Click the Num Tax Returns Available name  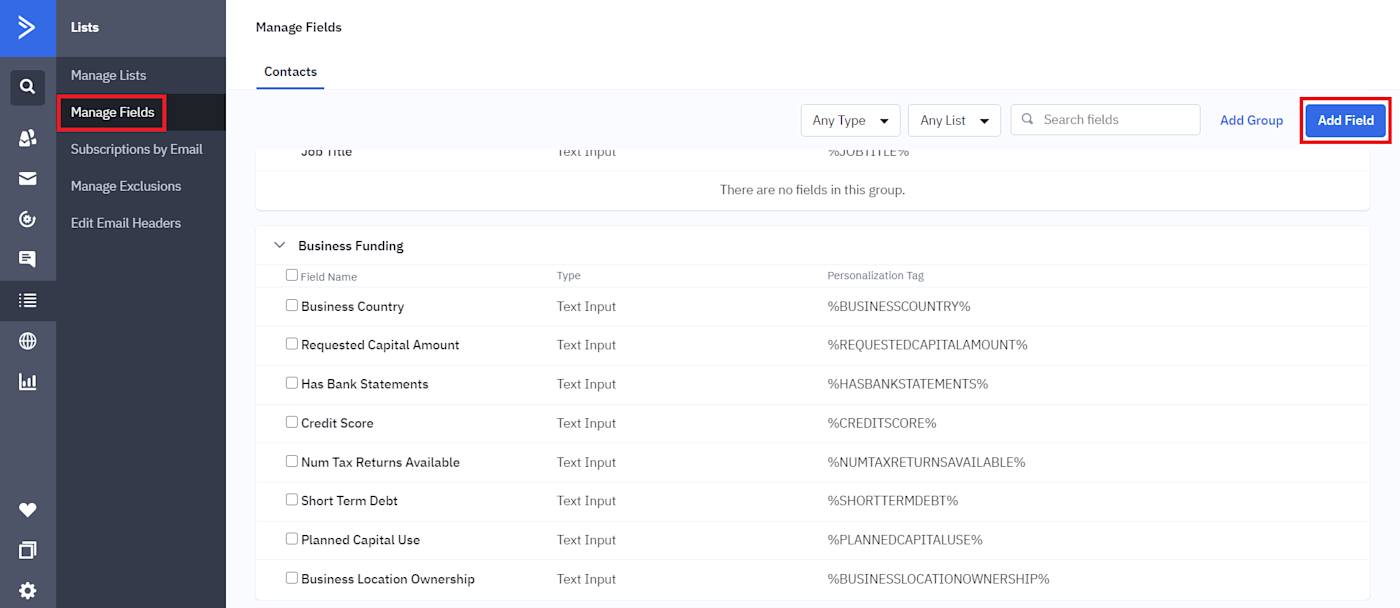(x=380, y=462)
